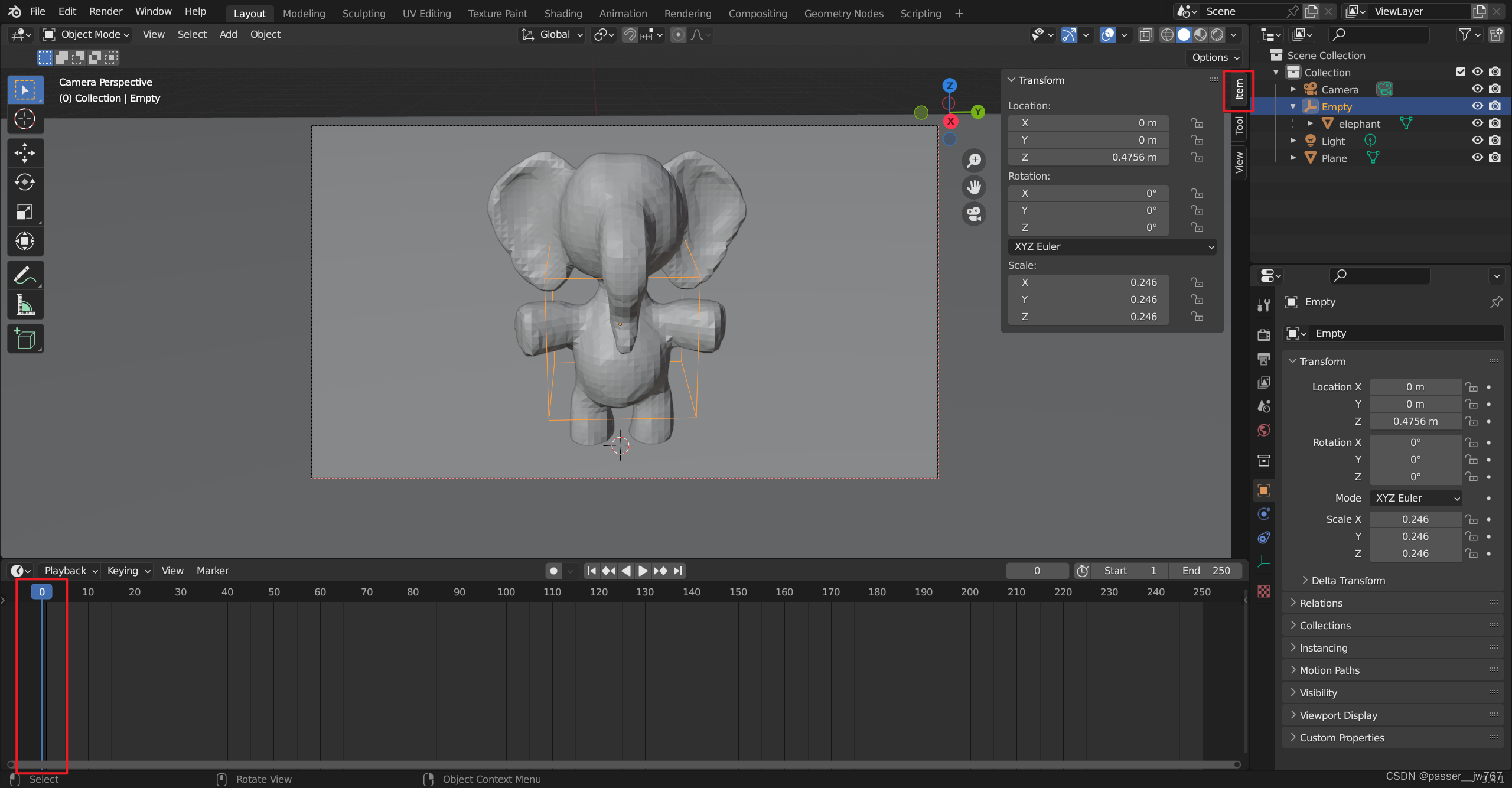Screen dimensions: 1512x788
Task: Select the Move tool in toolbar
Action: pos(25,153)
